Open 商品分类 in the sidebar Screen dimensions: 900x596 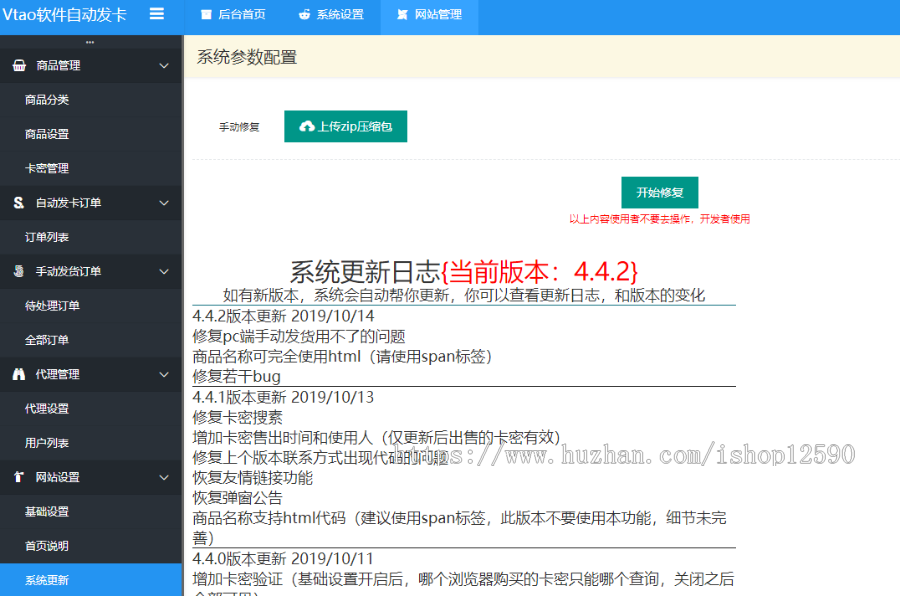[x=91, y=100]
